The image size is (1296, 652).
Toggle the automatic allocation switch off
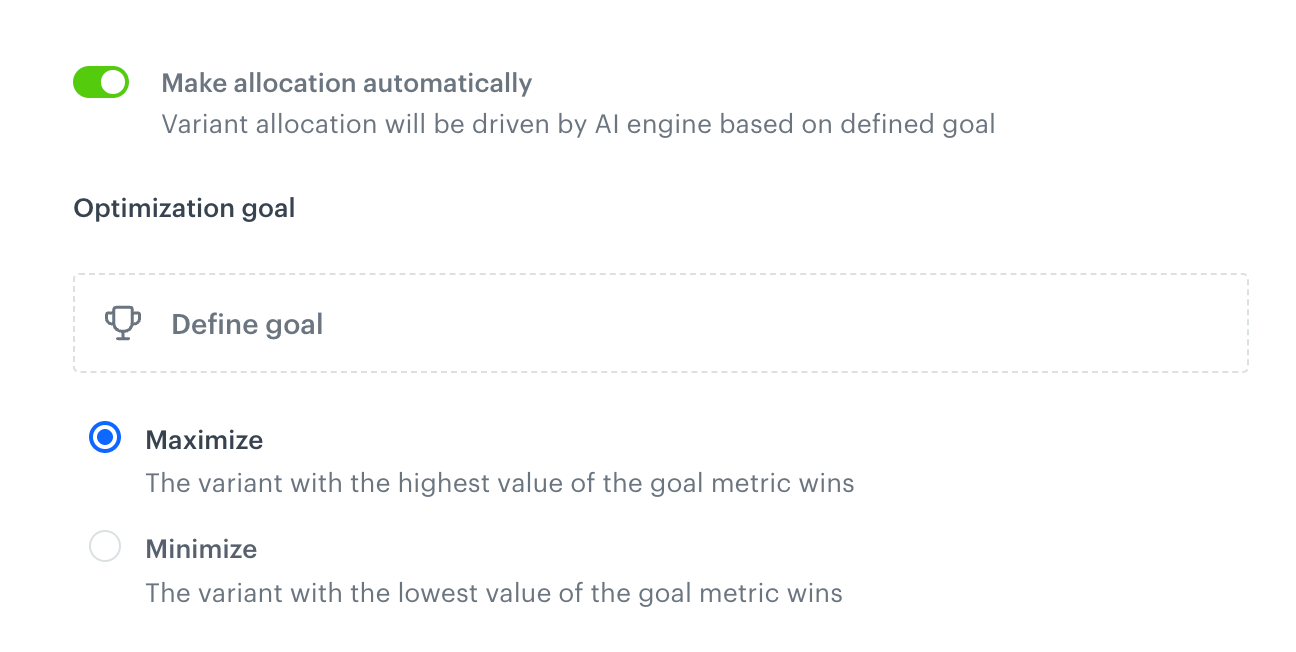(101, 82)
